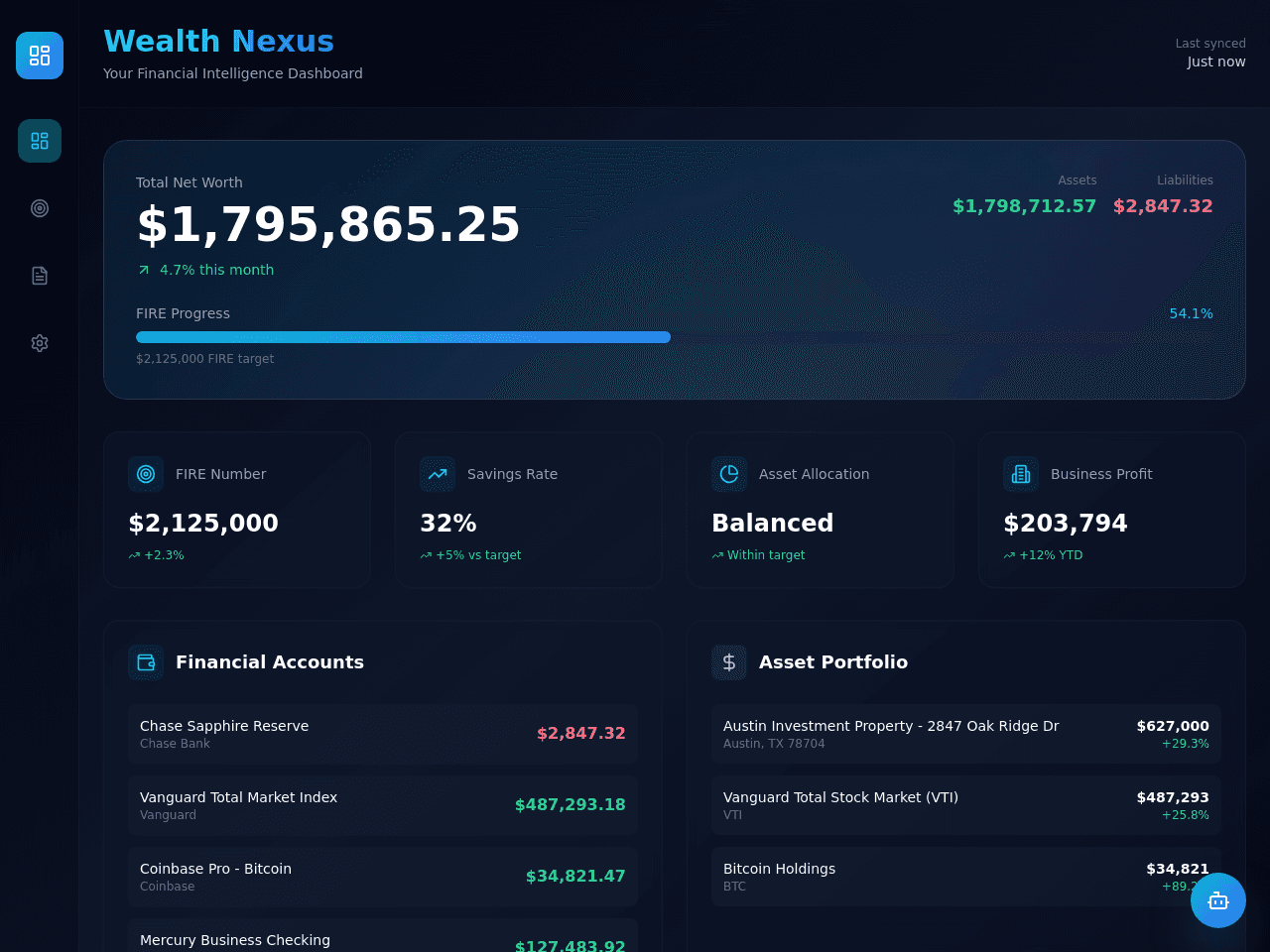Click the FIRE Progress bar
This screenshot has height=952, width=1270.
point(675,337)
